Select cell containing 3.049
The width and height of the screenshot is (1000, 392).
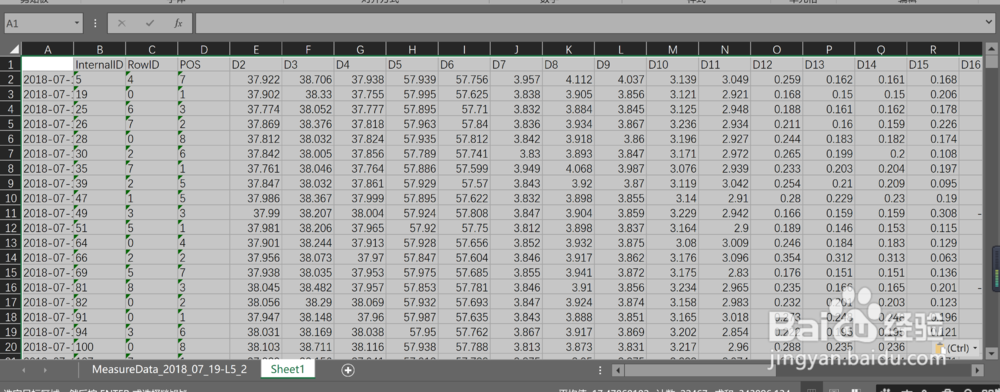[x=725, y=80]
